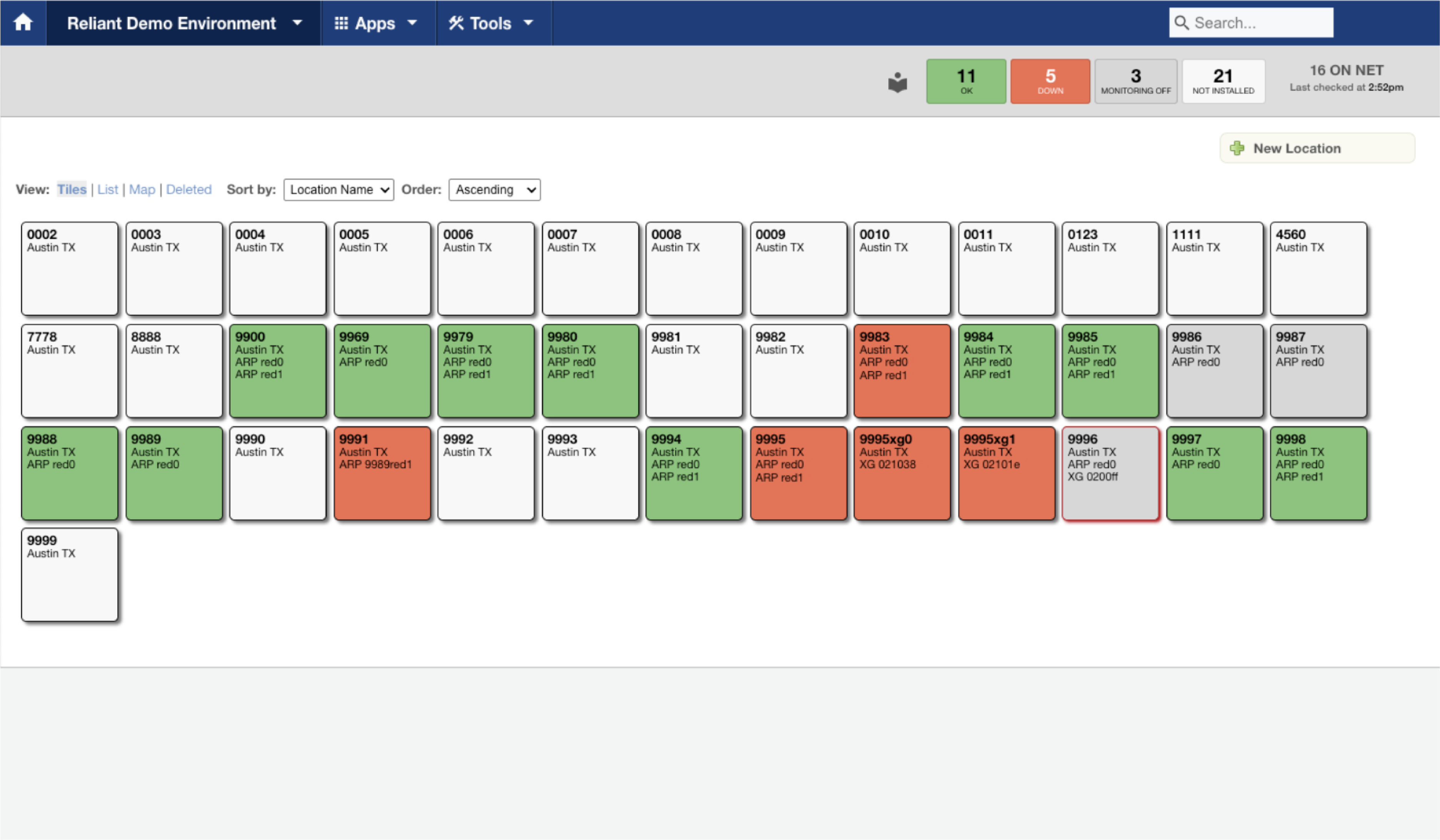Click the Home icon in the navbar

pyautogui.click(x=23, y=23)
